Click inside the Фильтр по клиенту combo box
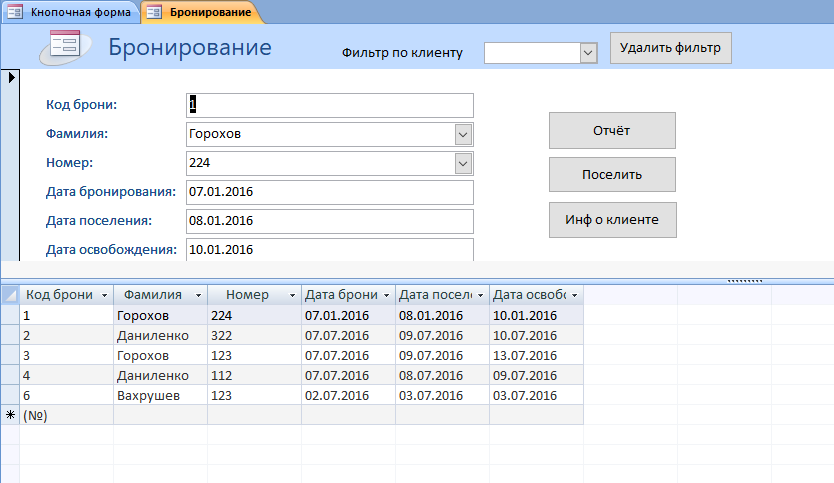 point(532,53)
